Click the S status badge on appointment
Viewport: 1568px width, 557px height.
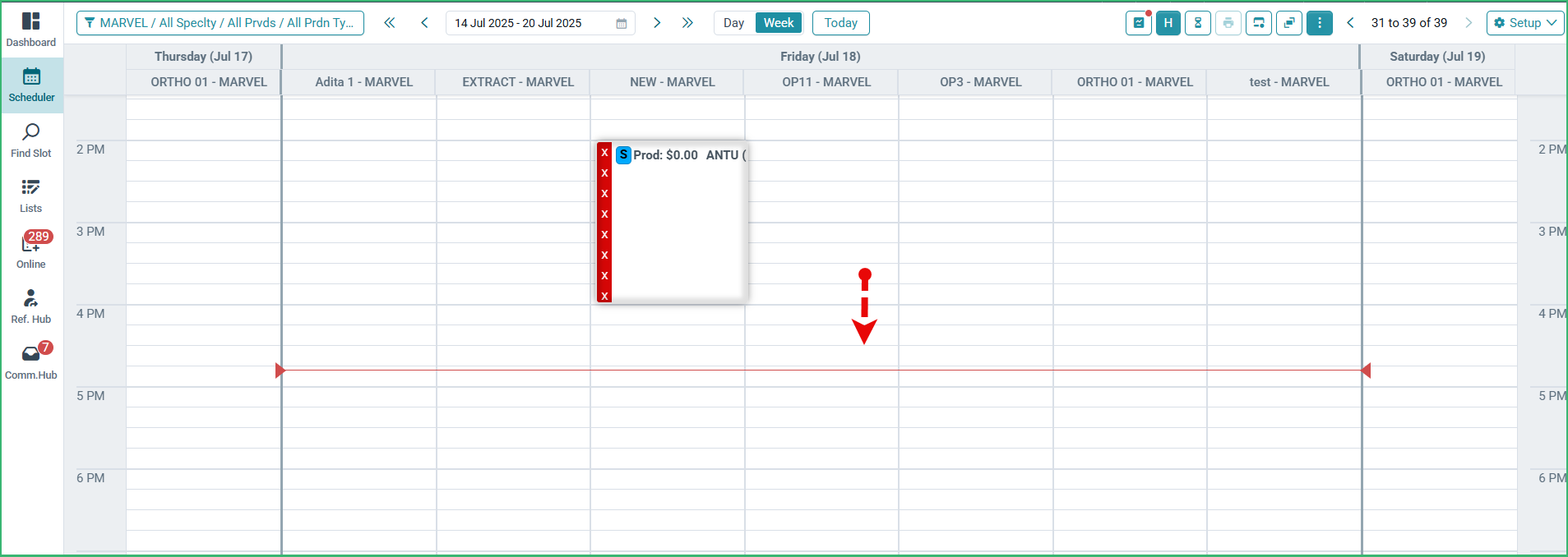623,154
